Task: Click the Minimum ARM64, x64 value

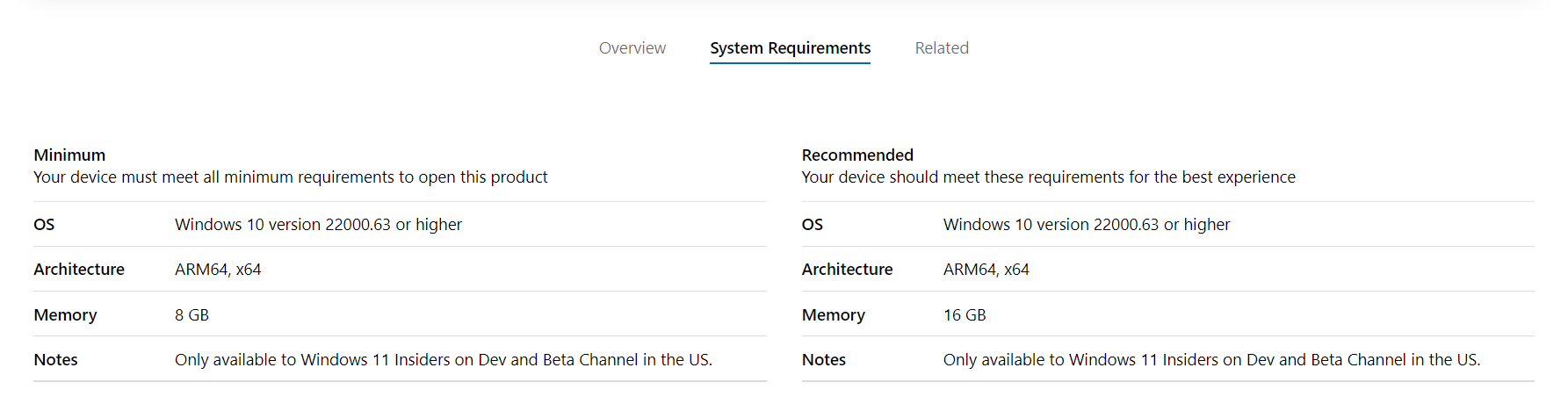Action: coord(218,270)
